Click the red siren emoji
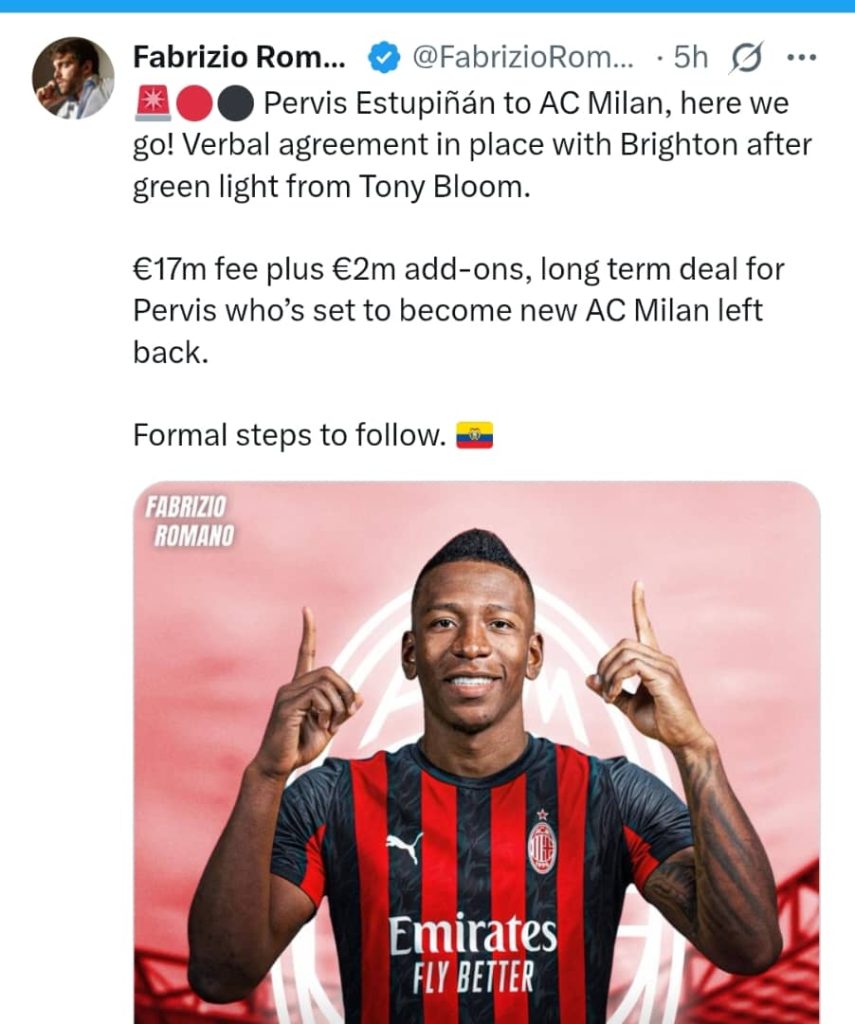This screenshot has height=1024, width=855. [153, 104]
